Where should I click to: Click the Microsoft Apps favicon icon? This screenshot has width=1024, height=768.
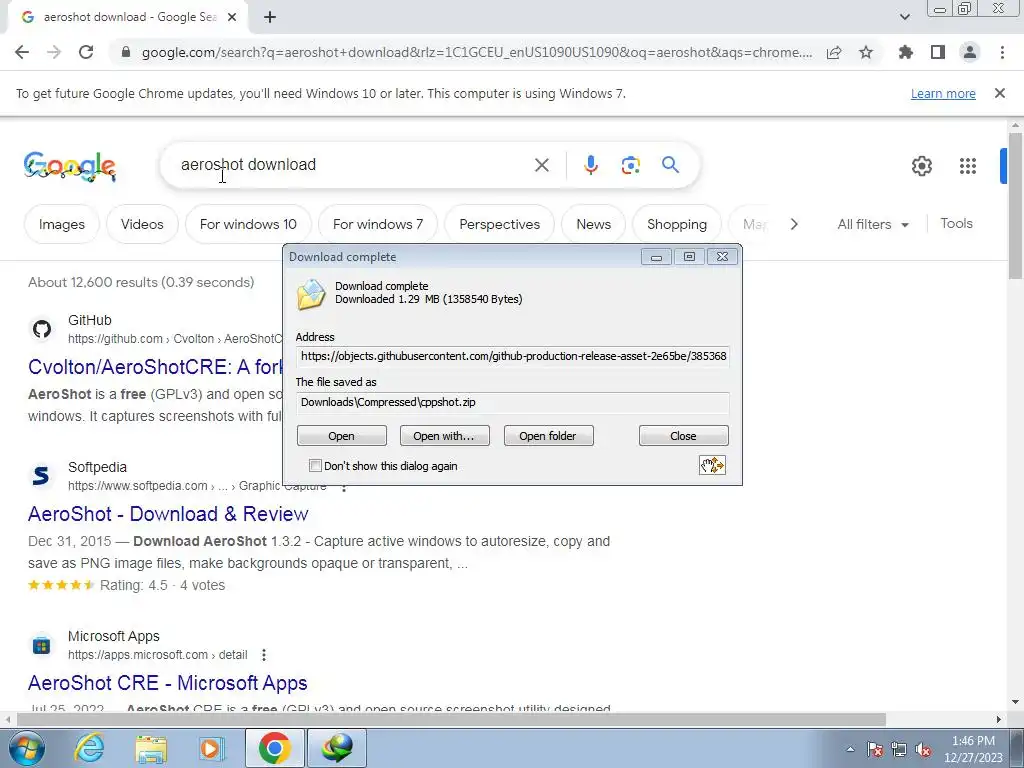[41, 646]
